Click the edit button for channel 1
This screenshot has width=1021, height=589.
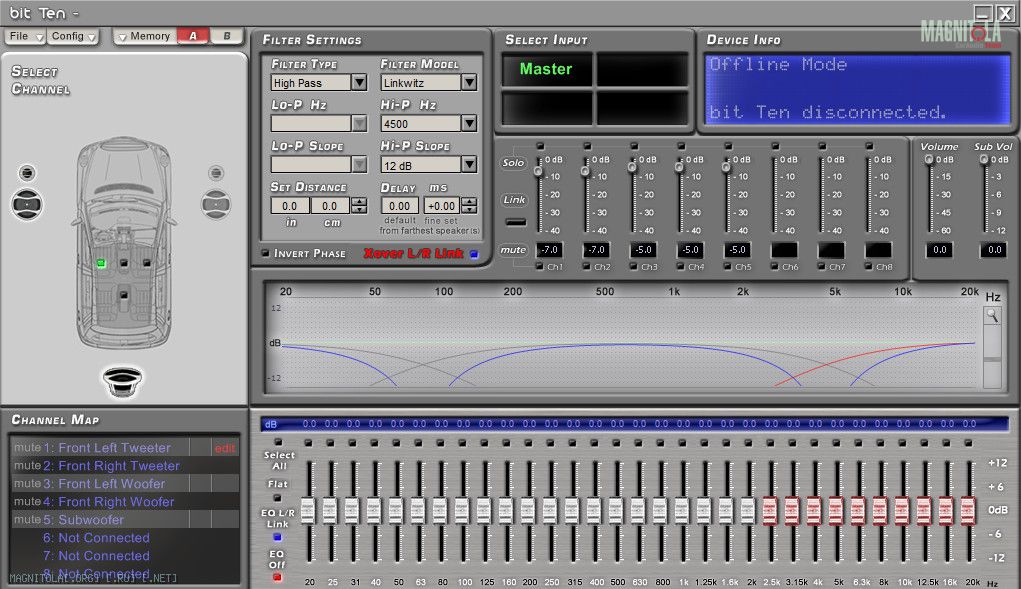[225, 448]
